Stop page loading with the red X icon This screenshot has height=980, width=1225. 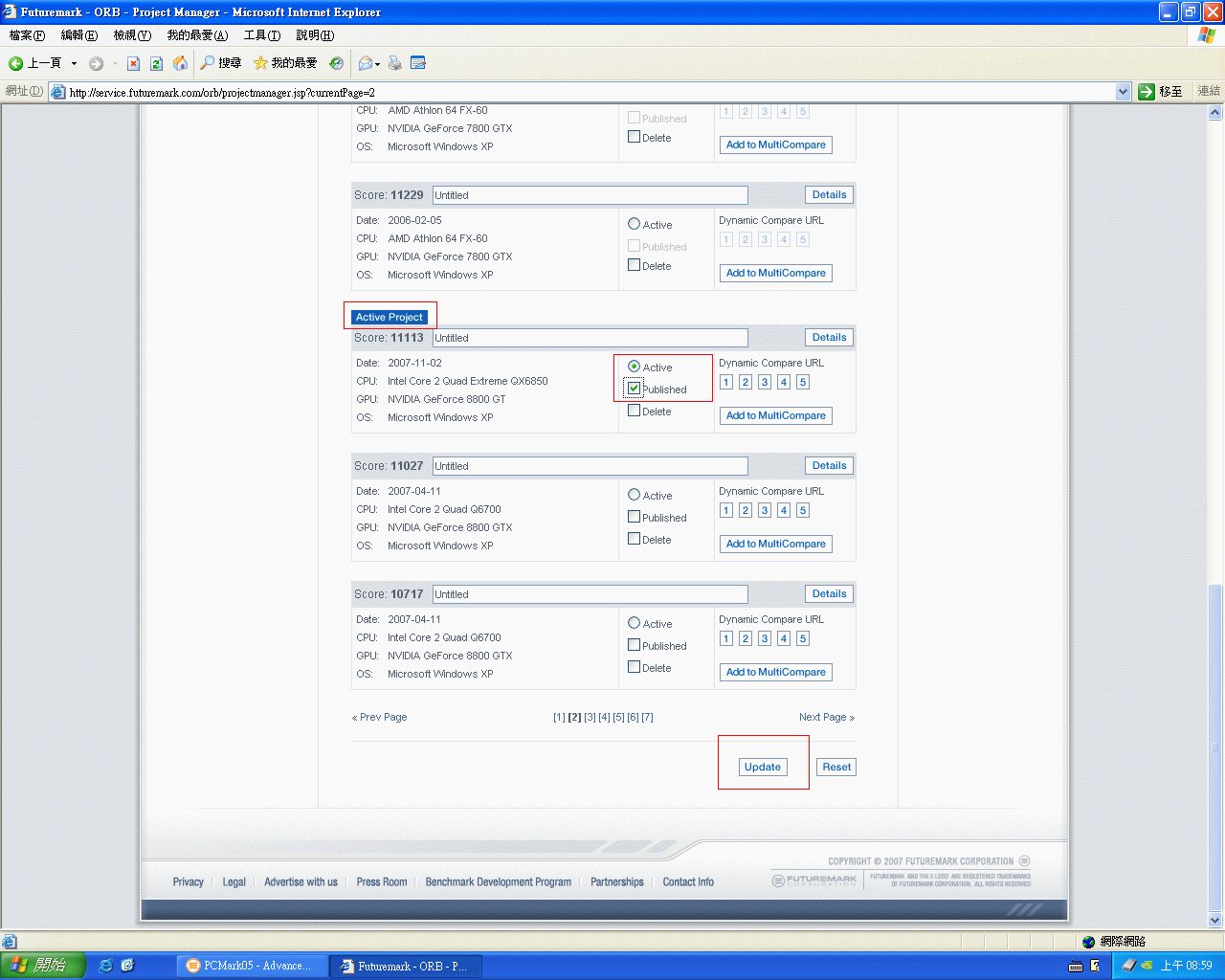click(x=133, y=64)
